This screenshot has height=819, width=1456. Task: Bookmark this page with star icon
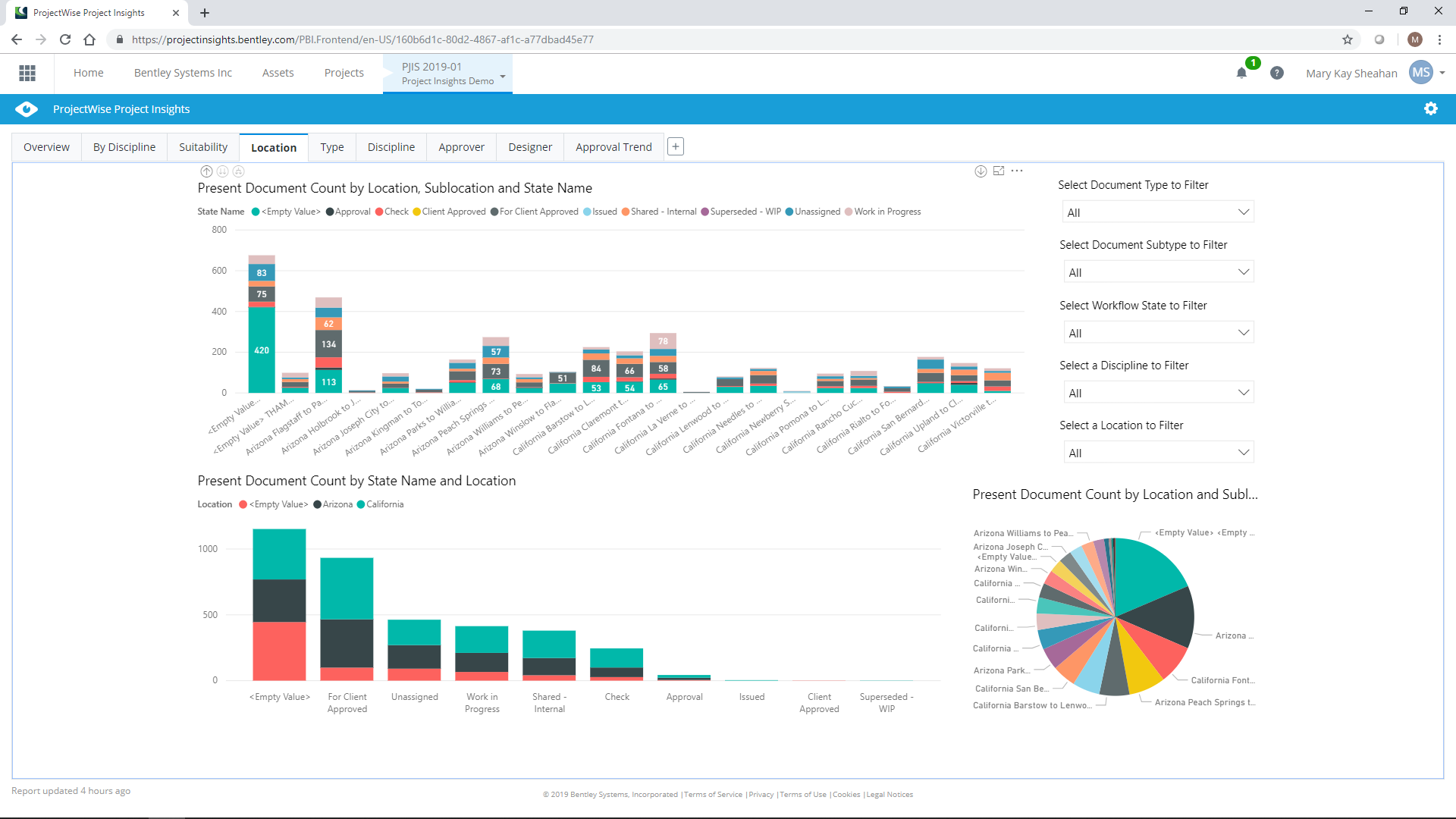click(x=1348, y=39)
